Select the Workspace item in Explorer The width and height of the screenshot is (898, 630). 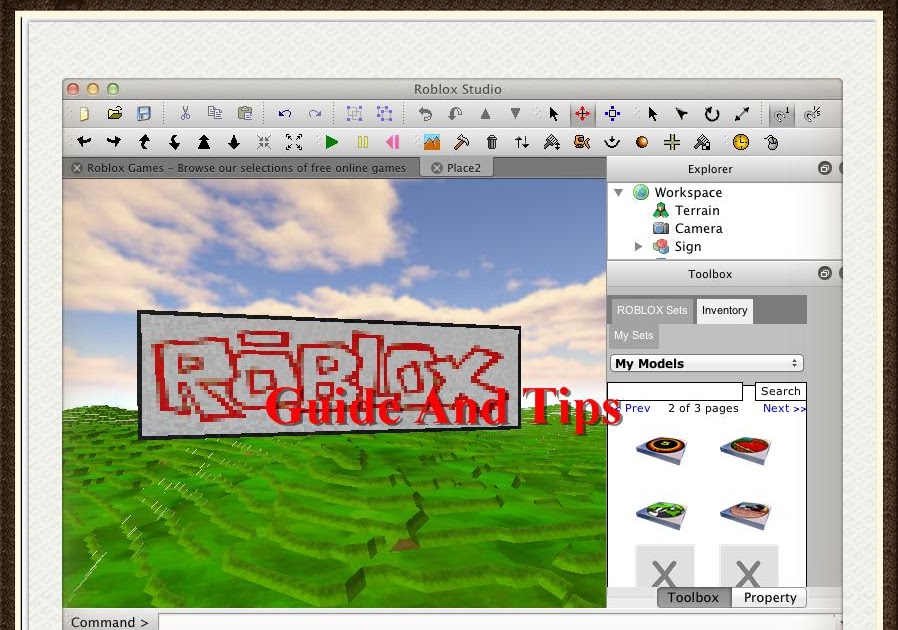688,192
